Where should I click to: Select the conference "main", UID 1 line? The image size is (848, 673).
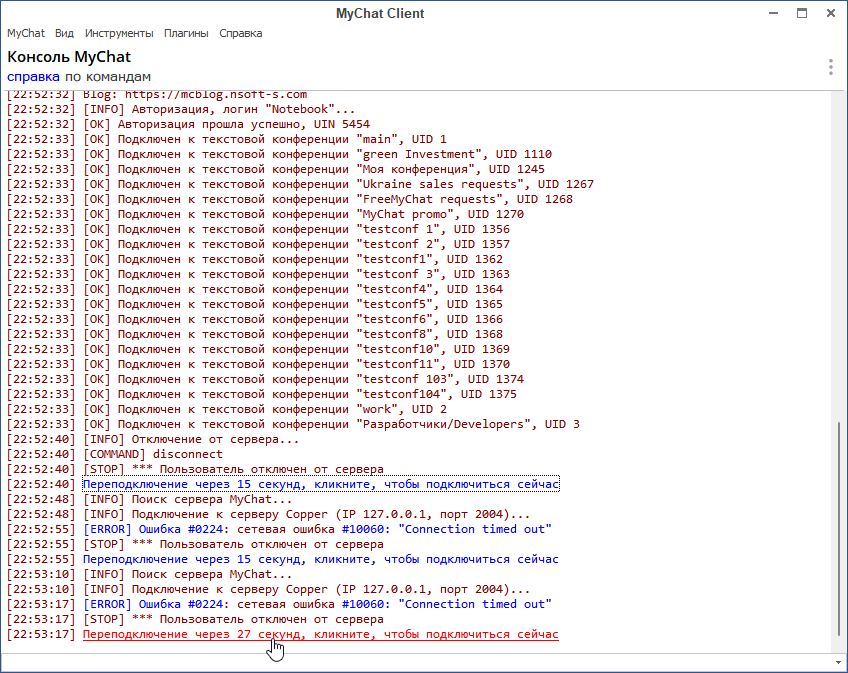227,139
